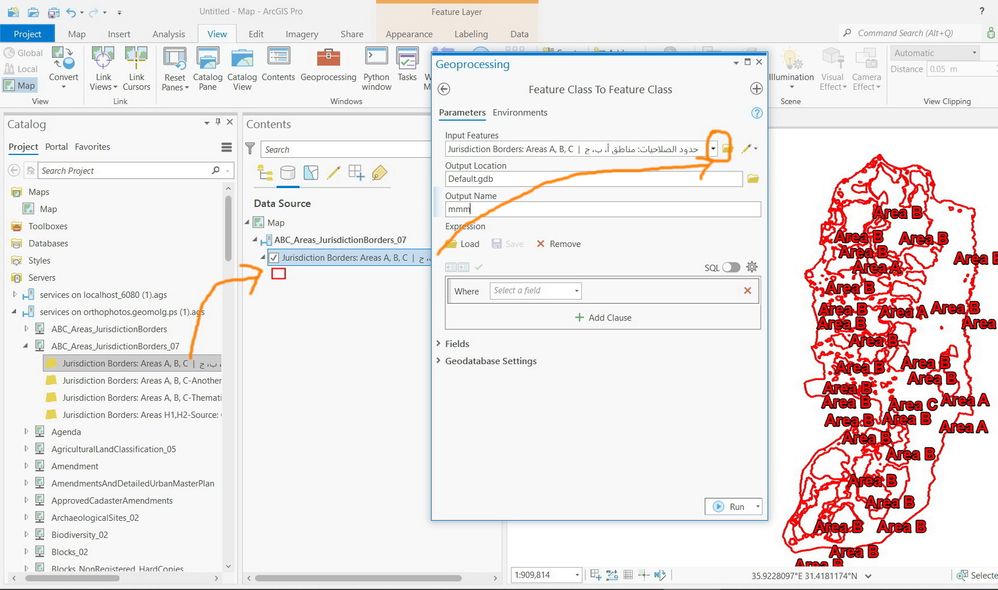Open the Link Cursors tool
Viewport: 998px width, 590px height.
136,68
